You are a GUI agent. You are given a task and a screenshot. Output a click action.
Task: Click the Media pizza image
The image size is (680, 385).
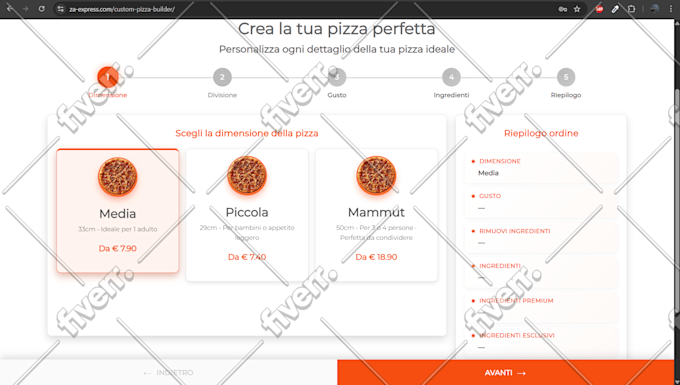point(118,177)
